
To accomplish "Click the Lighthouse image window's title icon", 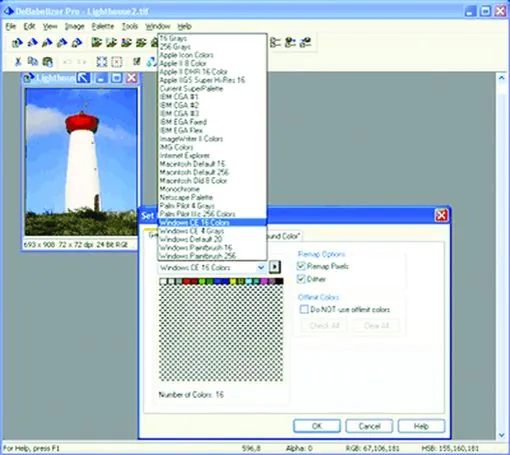I will [x=28, y=78].
